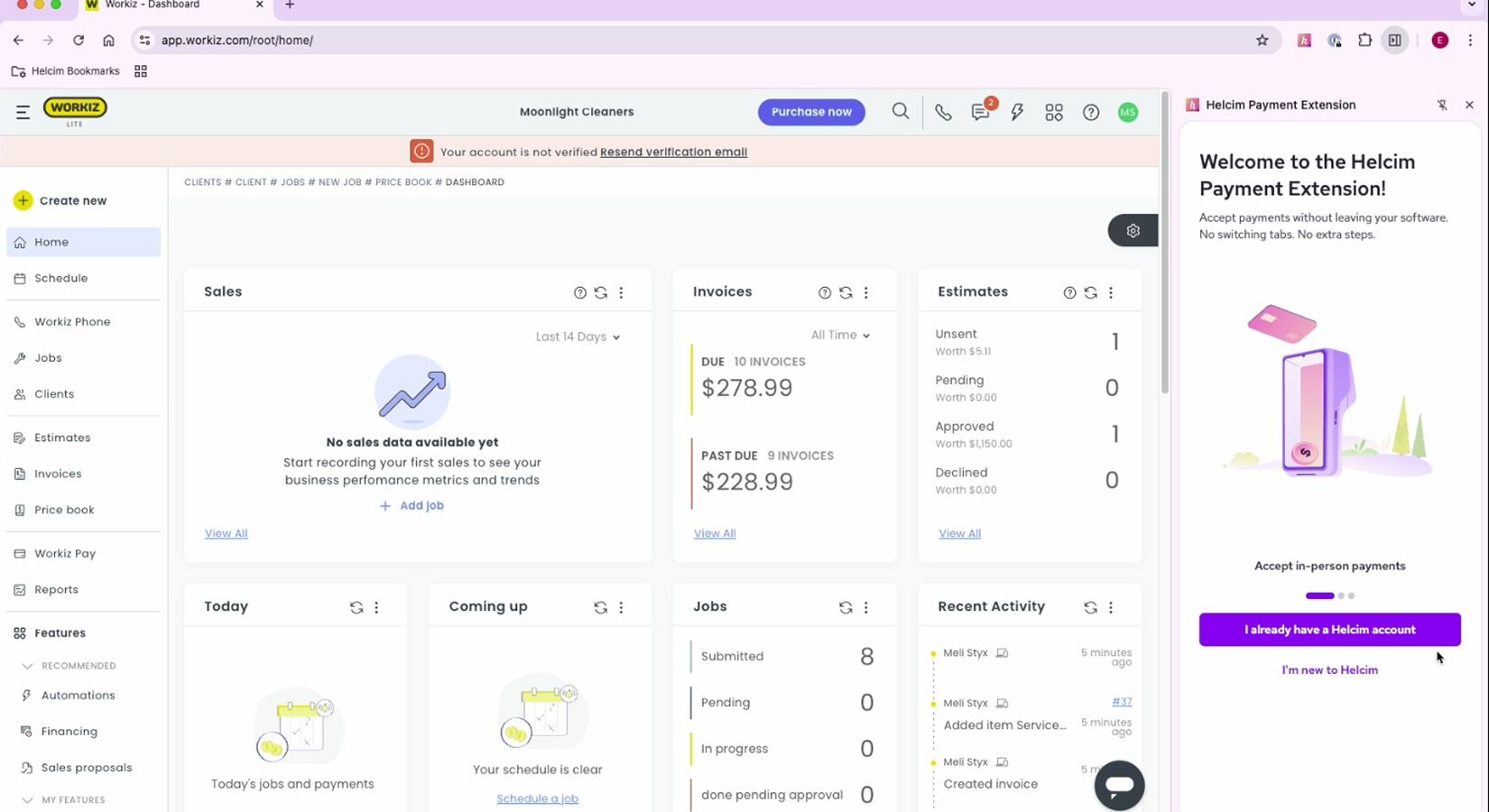Go to Price book in sidebar

coord(63,510)
